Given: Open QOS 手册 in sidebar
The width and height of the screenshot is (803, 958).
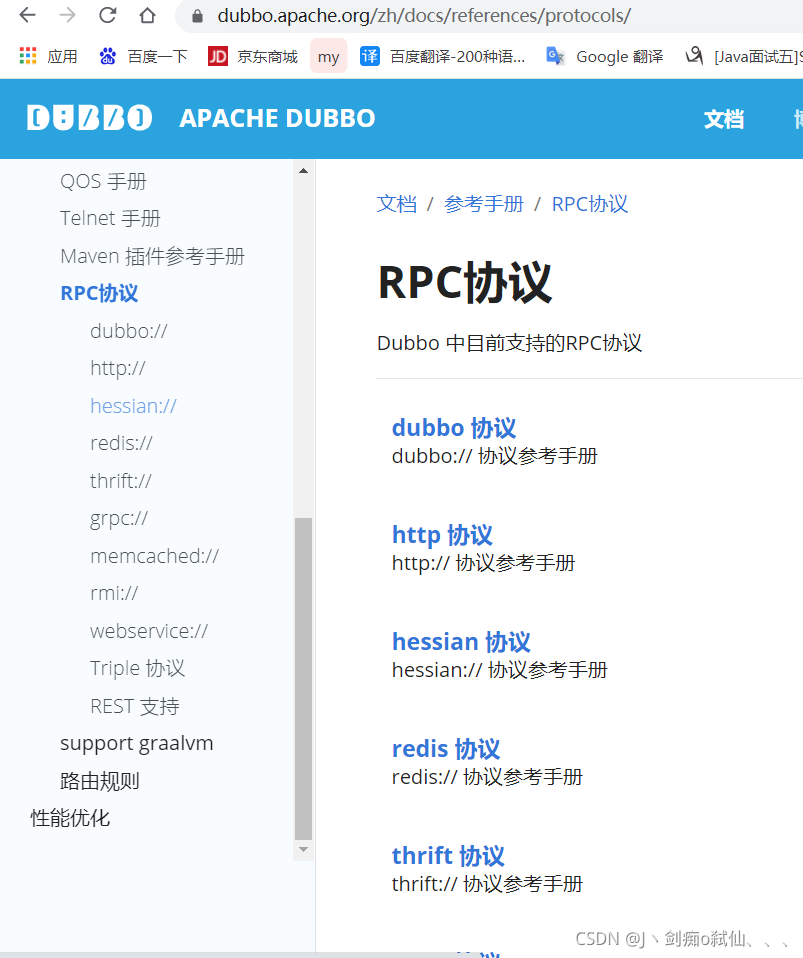Looking at the screenshot, I should [x=103, y=181].
